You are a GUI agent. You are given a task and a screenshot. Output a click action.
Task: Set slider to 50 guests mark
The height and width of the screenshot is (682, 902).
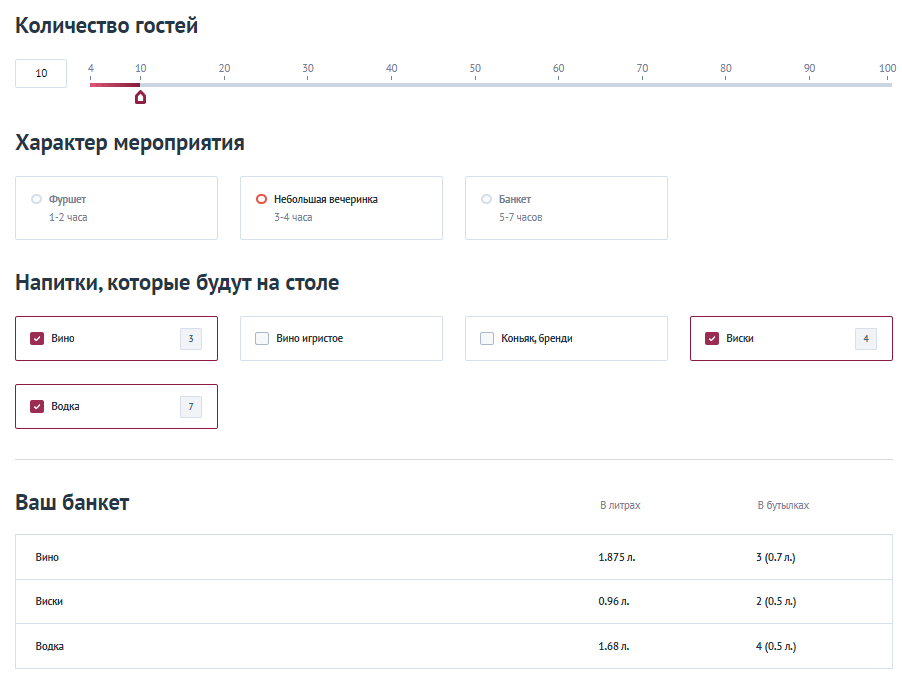point(475,85)
